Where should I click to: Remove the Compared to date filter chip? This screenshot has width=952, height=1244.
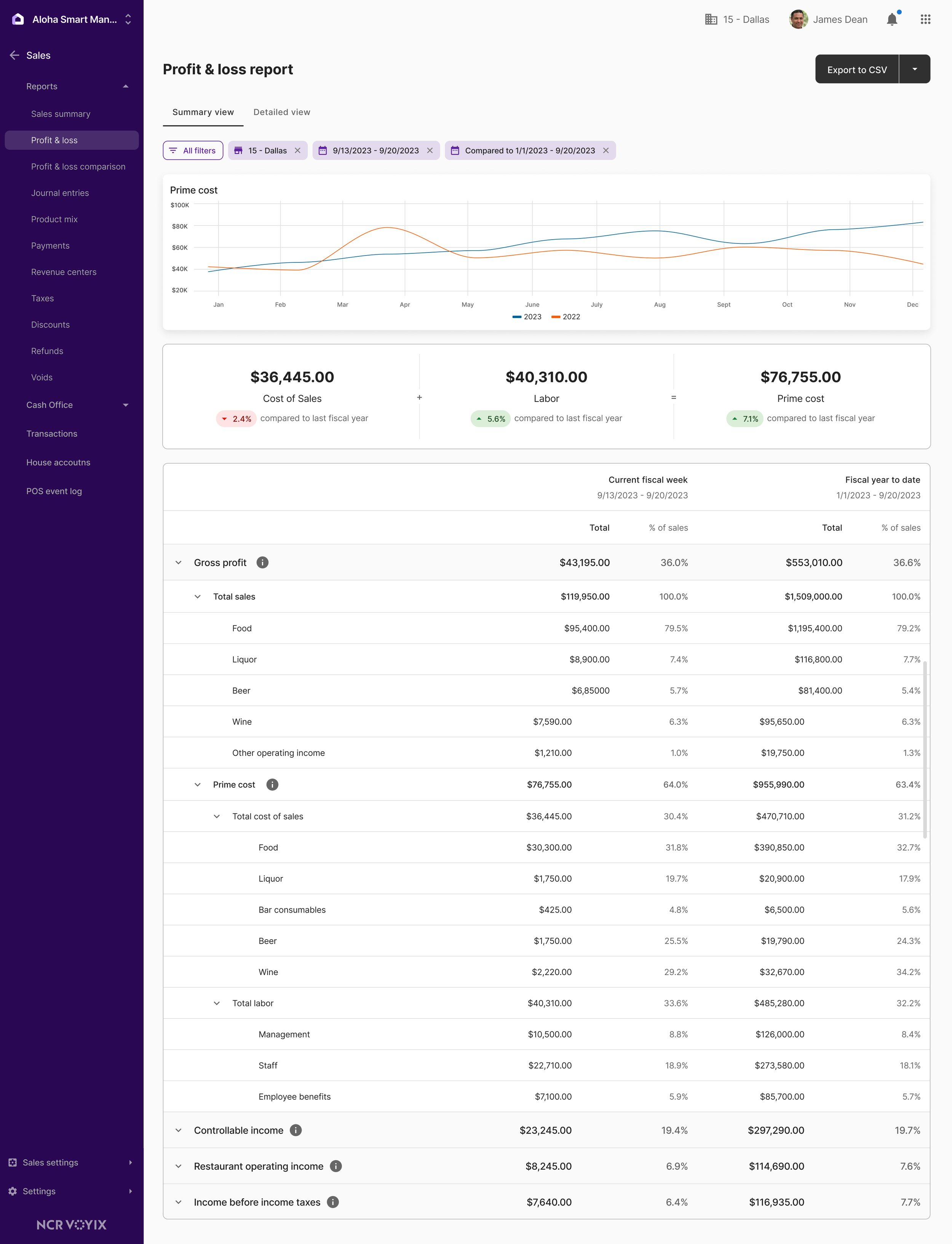pos(606,150)
